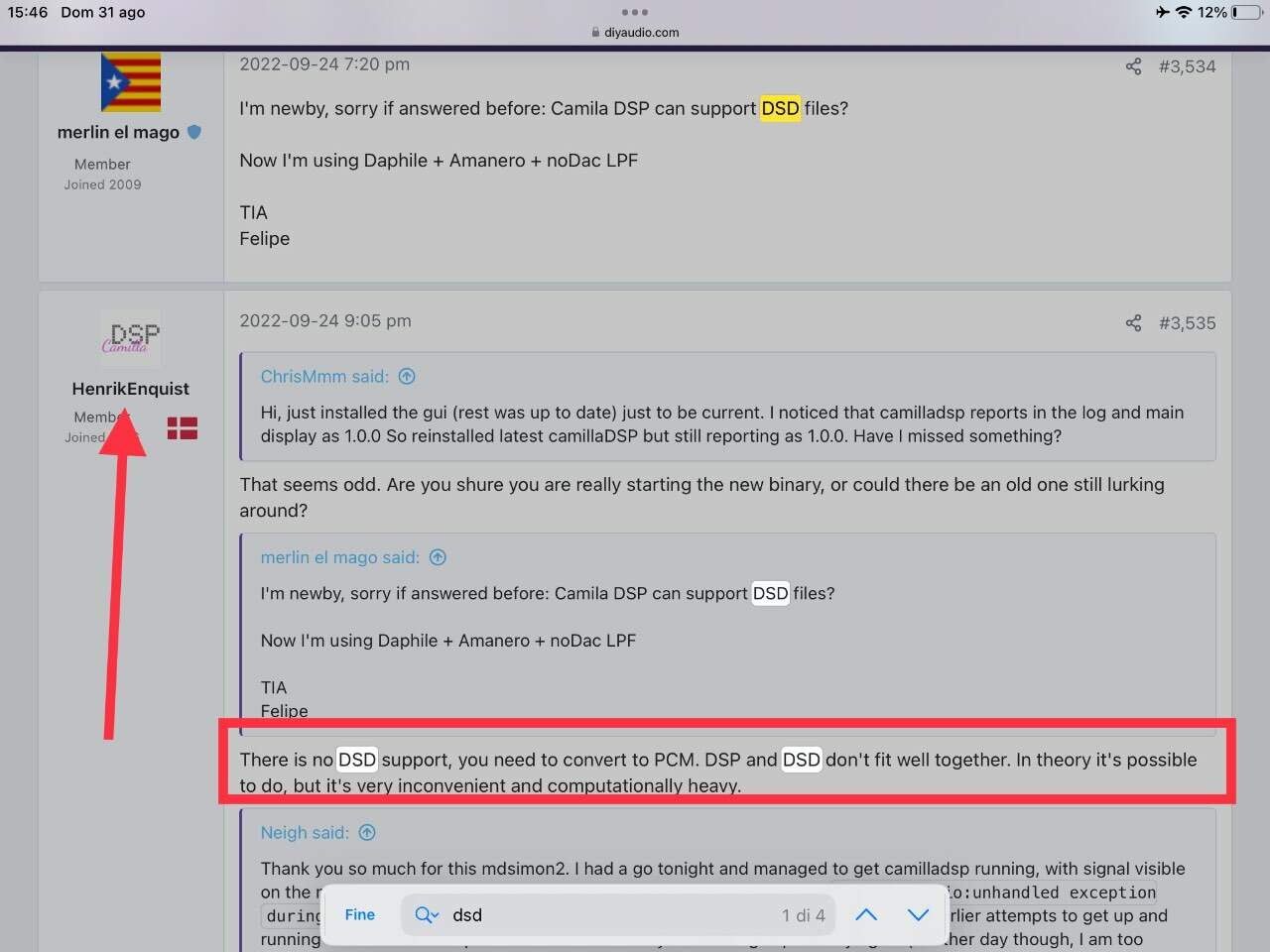This screenshot has width=1270, height=952.
Task: Go to previous search match arrow
Action: click(x=866, y=914)
